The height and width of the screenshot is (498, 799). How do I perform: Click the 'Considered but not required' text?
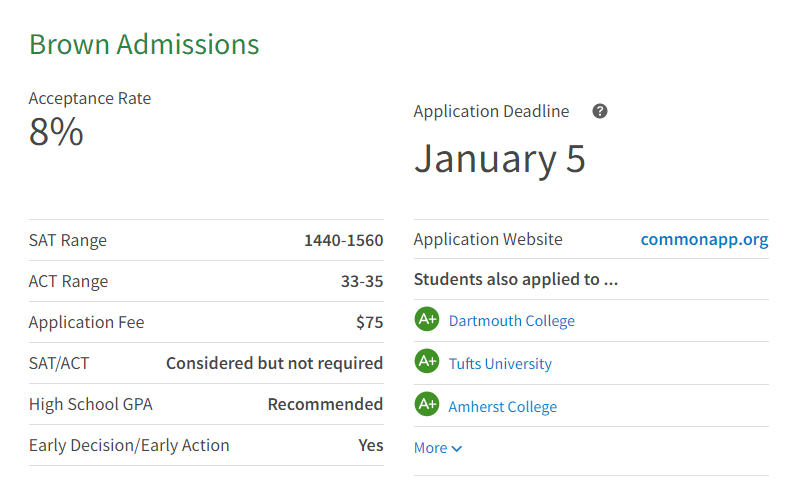pyautogui.click(x=274, y=363)
